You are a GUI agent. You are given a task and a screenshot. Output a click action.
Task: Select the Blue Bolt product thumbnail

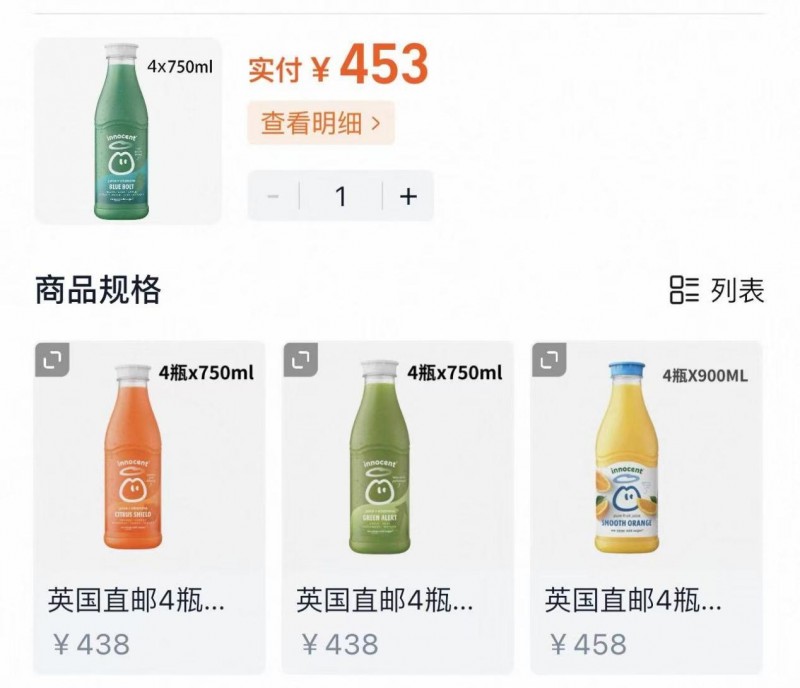click(x=128, y=131)
